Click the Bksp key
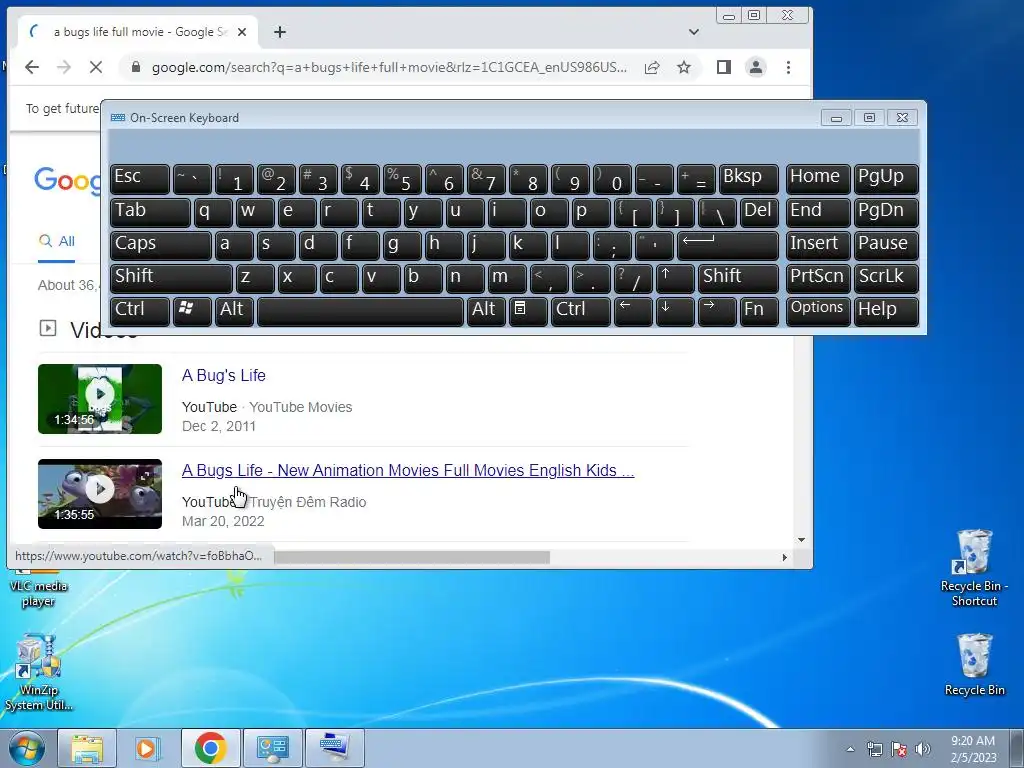 pos(748,179)
